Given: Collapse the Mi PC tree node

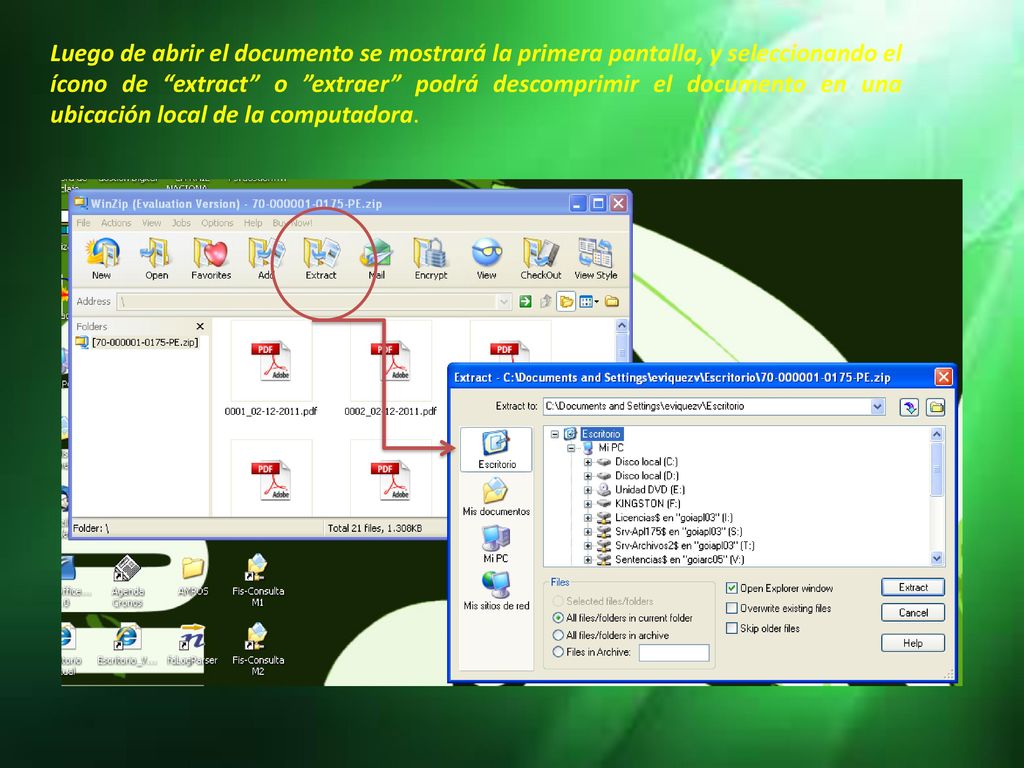Looking at the screenshot, I should coord(571,448).
